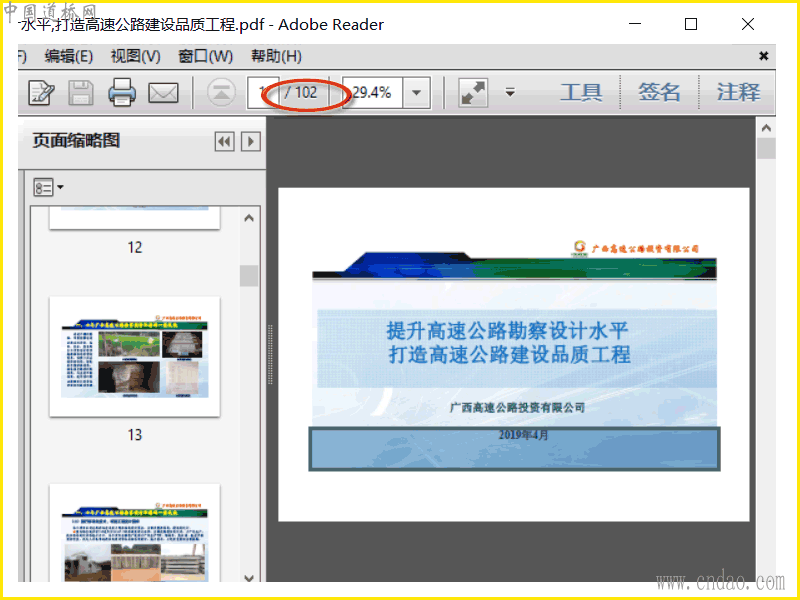Click the page label 13 under thumbnail
The image size is (800, 600).
coord(135,435)
